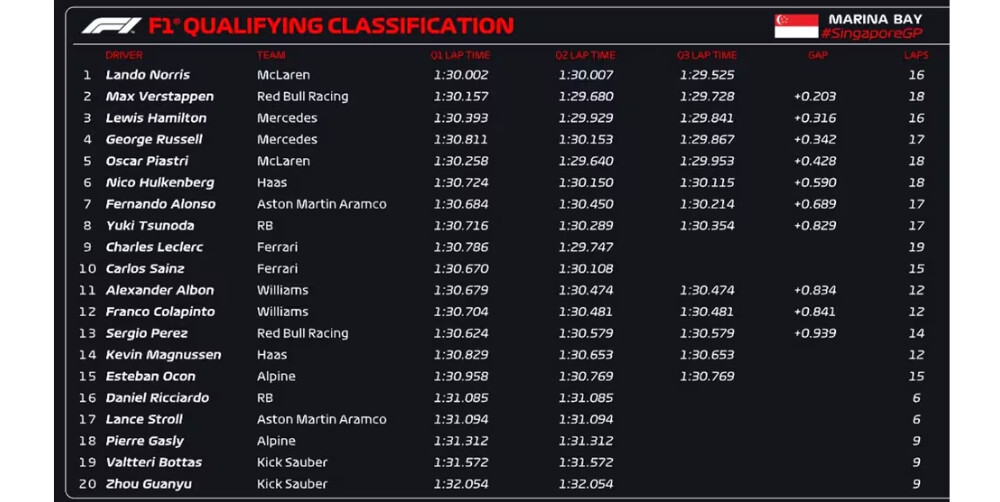
Task: Click Norris's Q3 time 1:29.525
Action: (706, 75)
